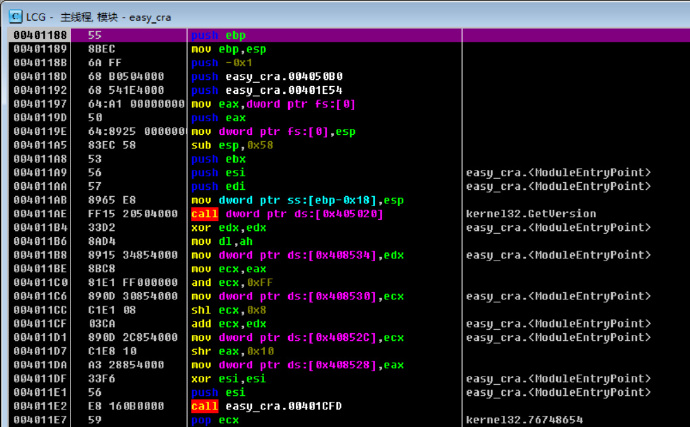The height and width of the screenshot is (427, 690).
Task: Select the 'and ecx,0xFF' instruction
Action: (x=232, y=282)
